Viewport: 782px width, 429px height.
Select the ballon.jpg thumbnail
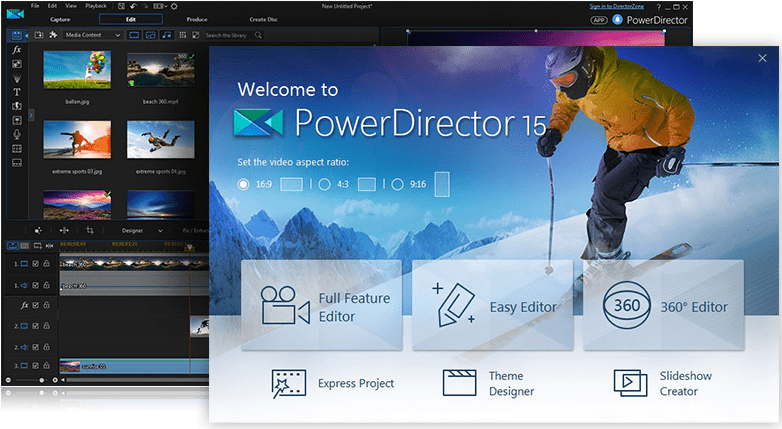(77, 70)
